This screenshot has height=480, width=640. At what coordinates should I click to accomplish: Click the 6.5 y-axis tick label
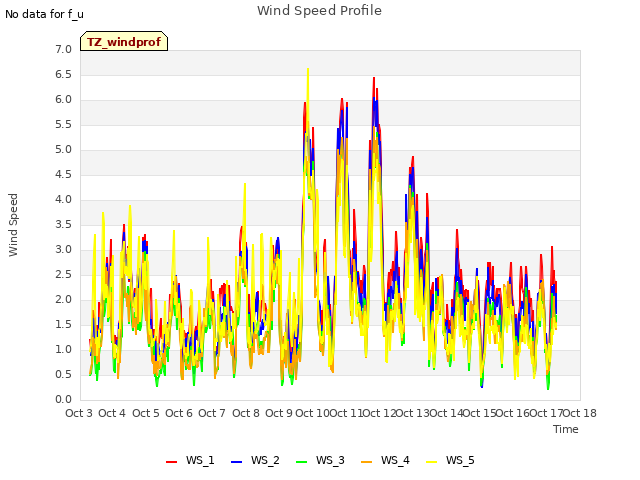[x=63, y=74]
